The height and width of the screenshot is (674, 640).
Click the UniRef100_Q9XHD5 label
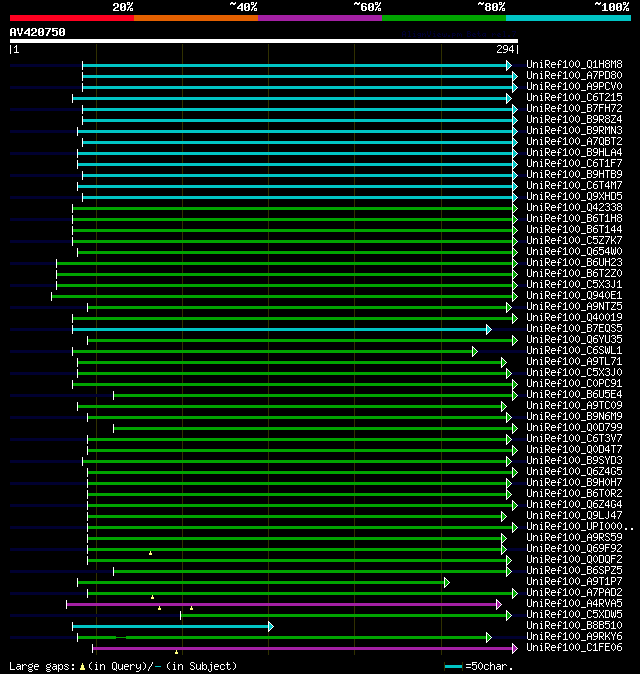click(574, 196)
